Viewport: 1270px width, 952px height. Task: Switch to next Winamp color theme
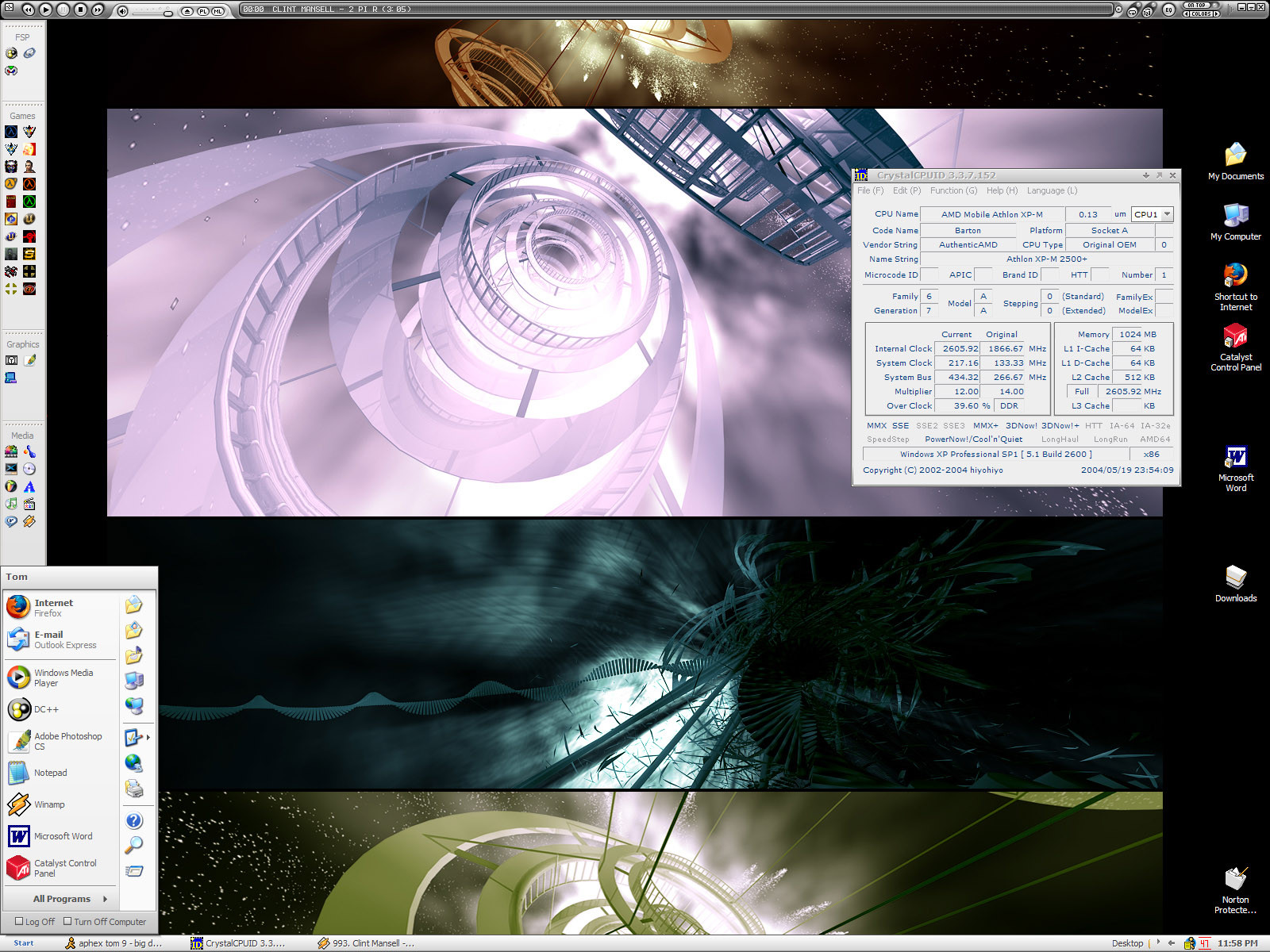[1216, 13]
